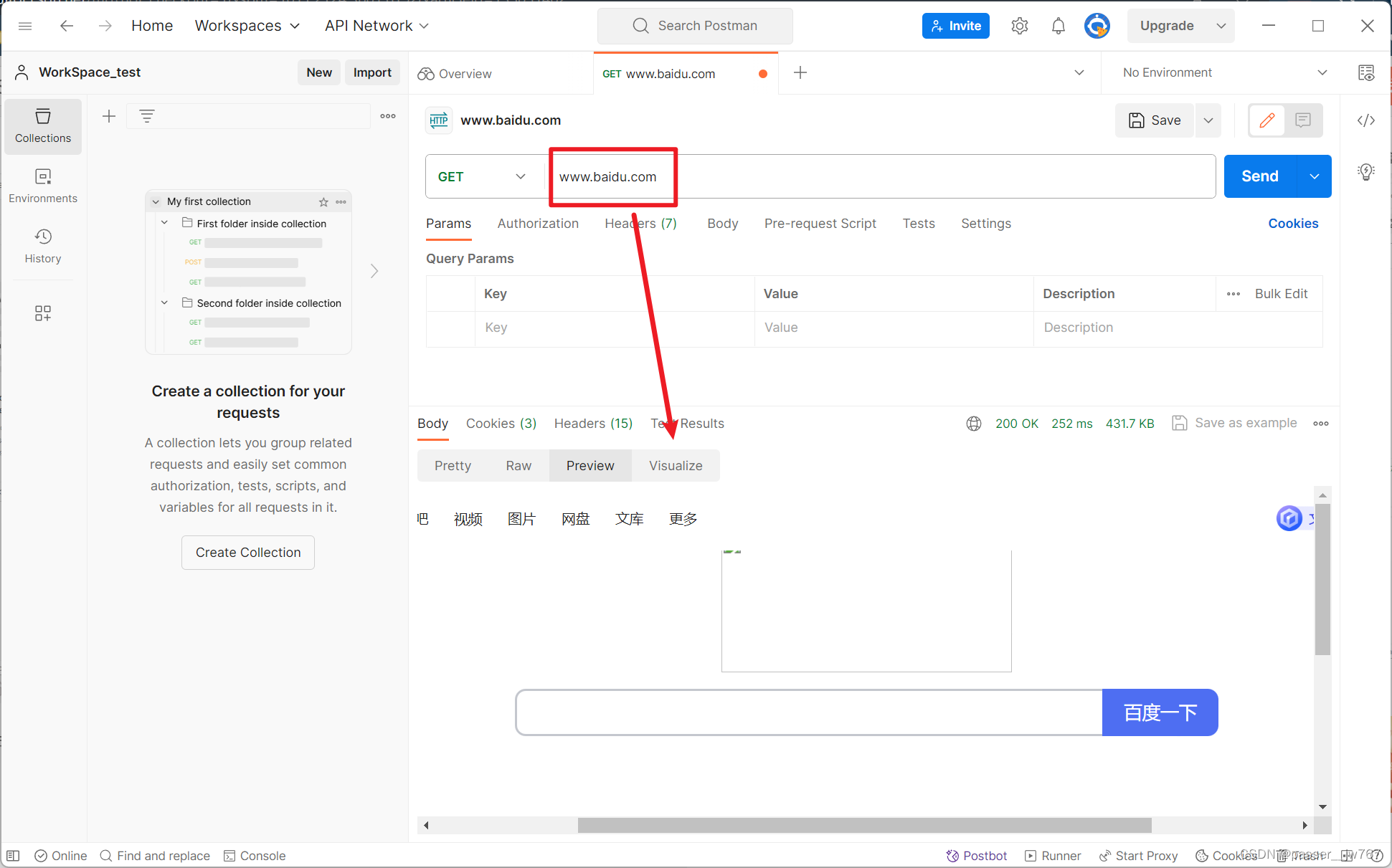Screen dimensions: 1392x868
Task: Open the notifications bell
Action: pyautogui.click(x=1058, y=26)
